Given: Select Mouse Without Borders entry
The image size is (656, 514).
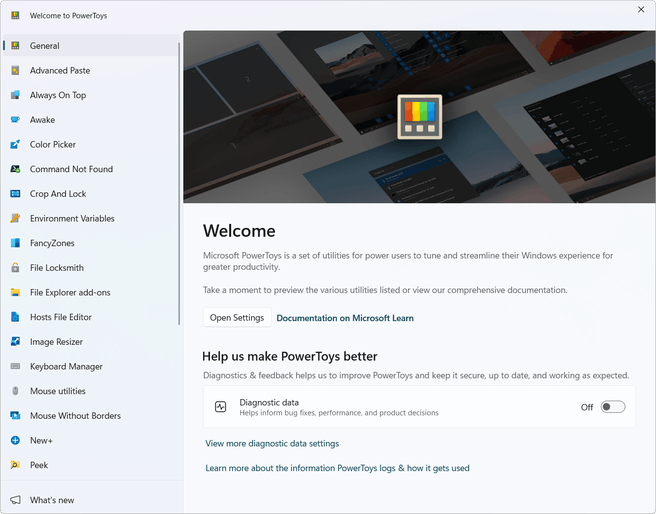Looking at the screenshot, I should click(91, 416).
